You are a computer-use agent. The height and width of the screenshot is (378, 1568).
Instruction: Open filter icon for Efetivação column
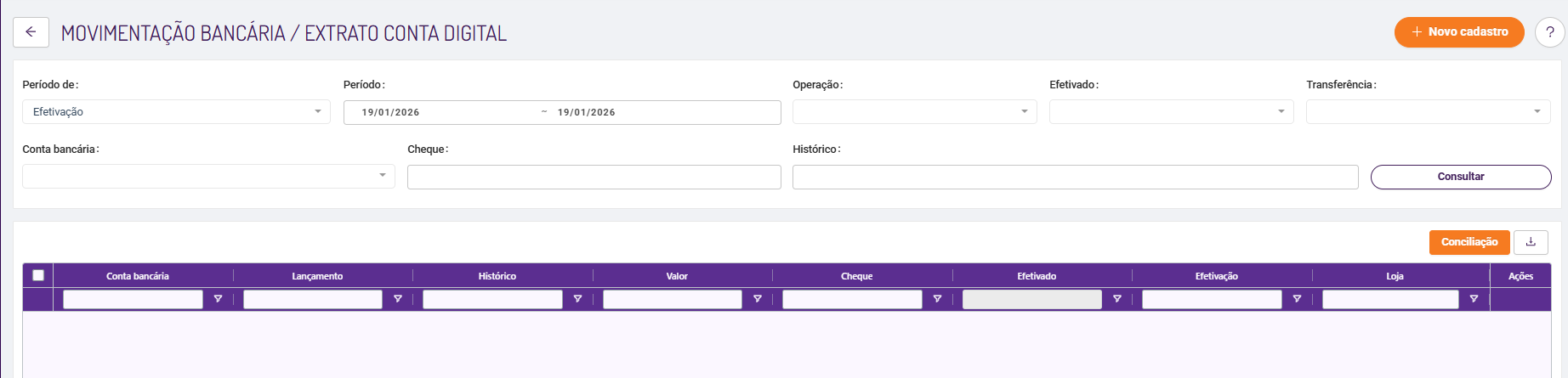tap(1297, 299)
